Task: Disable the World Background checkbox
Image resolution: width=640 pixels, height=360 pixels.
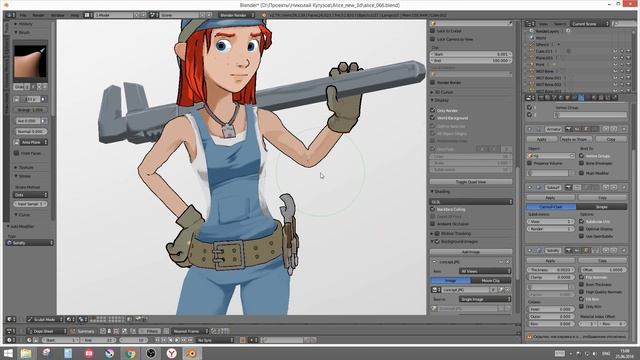Action: (433, 118)
